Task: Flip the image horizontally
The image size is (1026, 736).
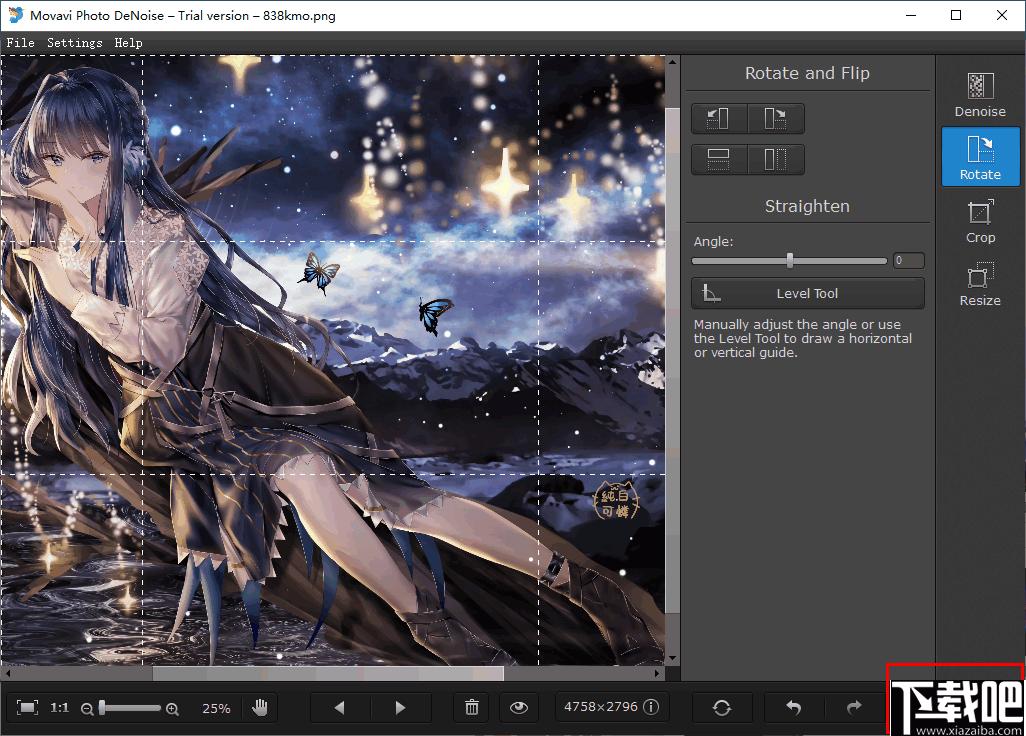Action: click(776, 160)
